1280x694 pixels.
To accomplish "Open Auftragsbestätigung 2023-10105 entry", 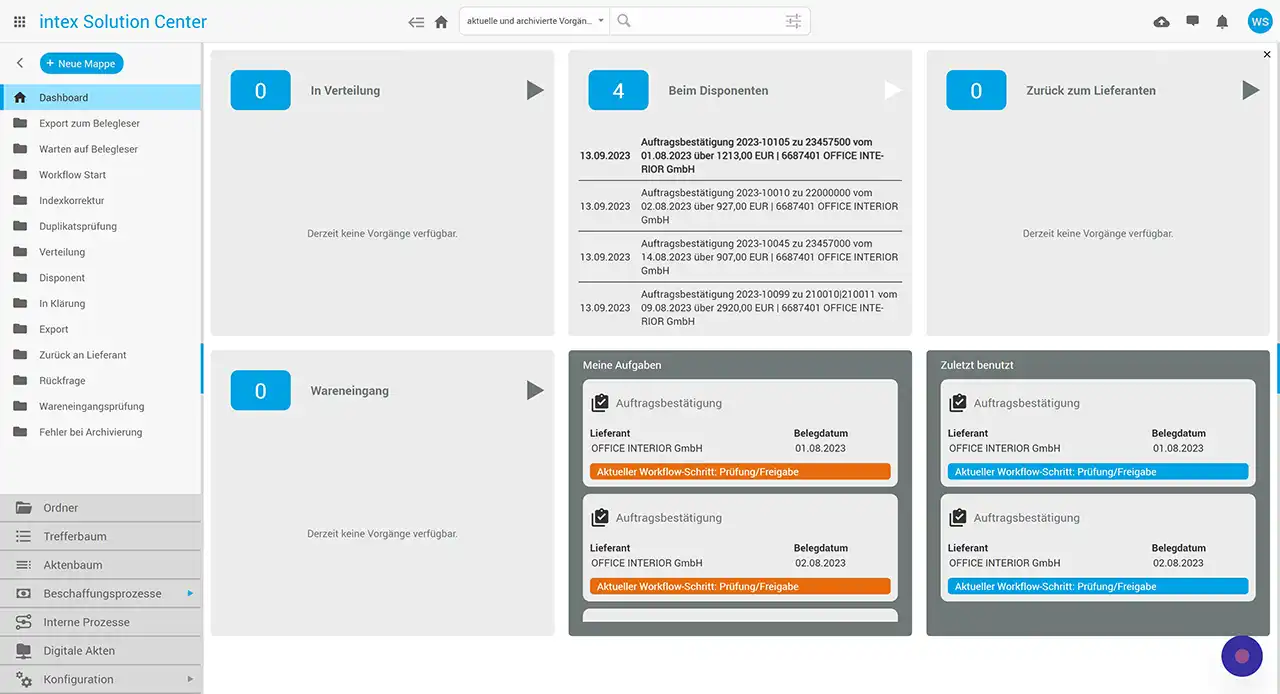I will (762, 156).
